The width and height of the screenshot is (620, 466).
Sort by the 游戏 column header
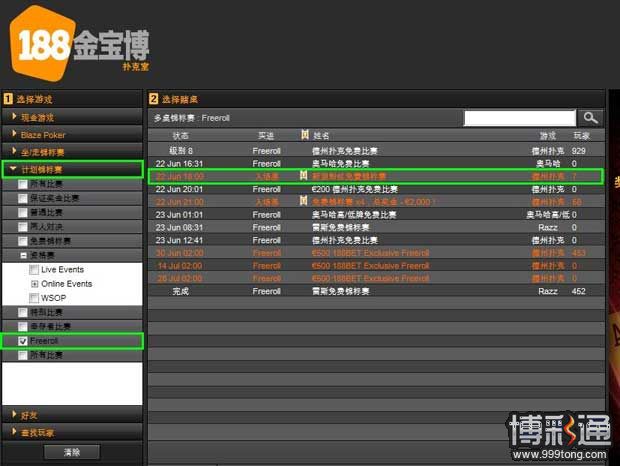pos(548,136)
